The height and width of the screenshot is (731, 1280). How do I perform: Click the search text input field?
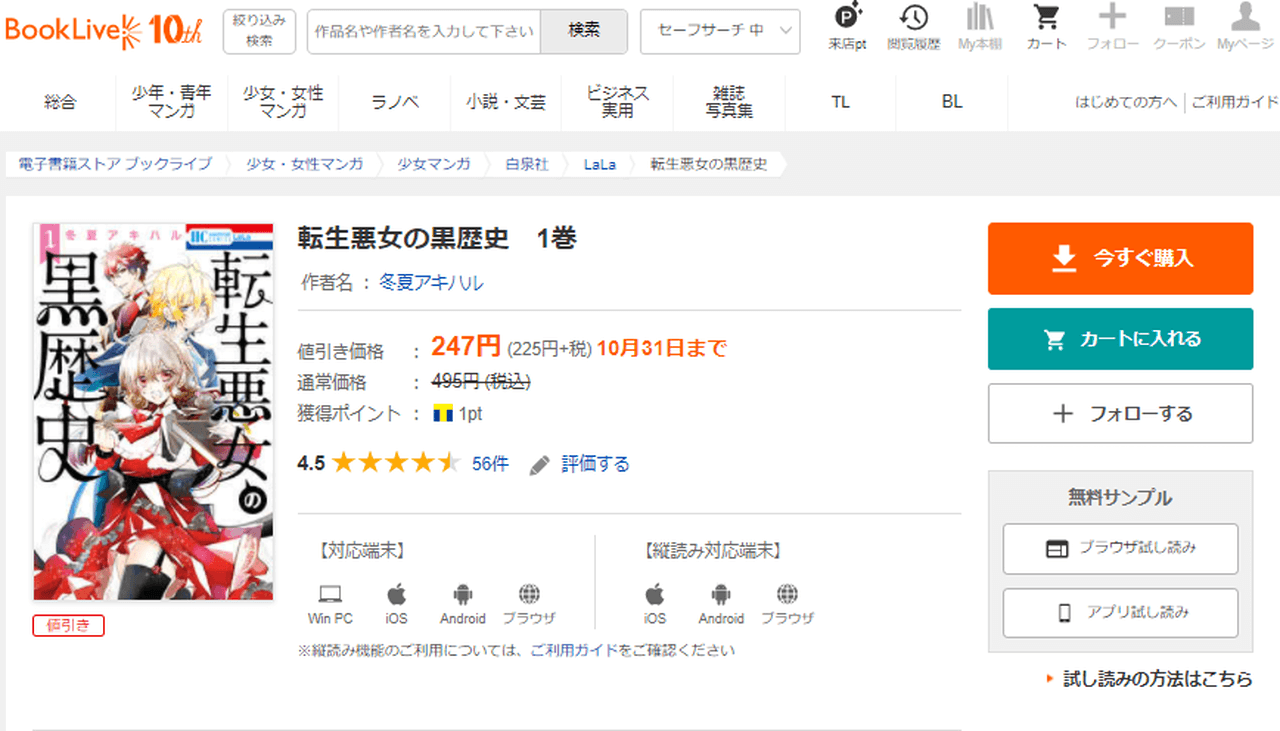pyautogui.click(x=424, y=31)
